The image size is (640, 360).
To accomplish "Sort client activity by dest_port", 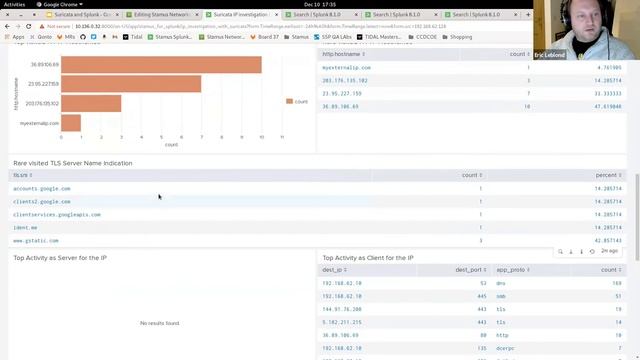I will (x=471, y=270).
